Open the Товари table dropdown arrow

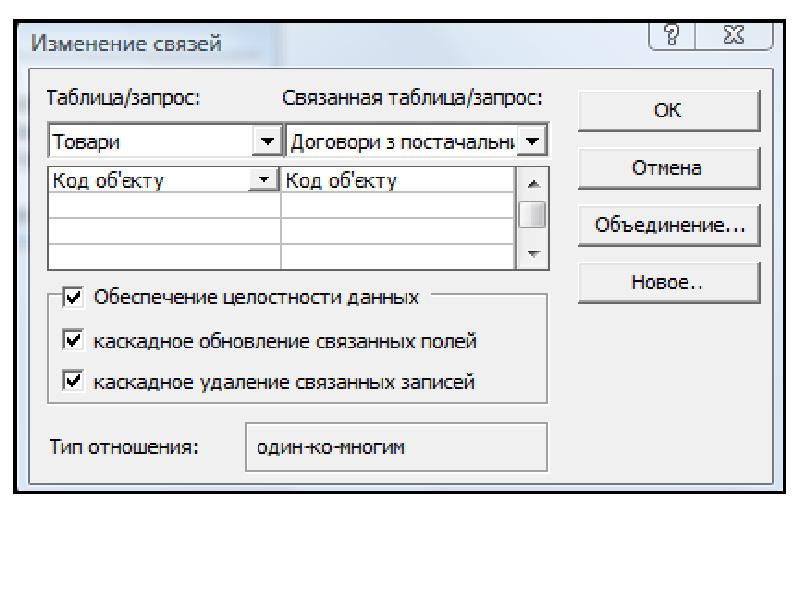266,142
